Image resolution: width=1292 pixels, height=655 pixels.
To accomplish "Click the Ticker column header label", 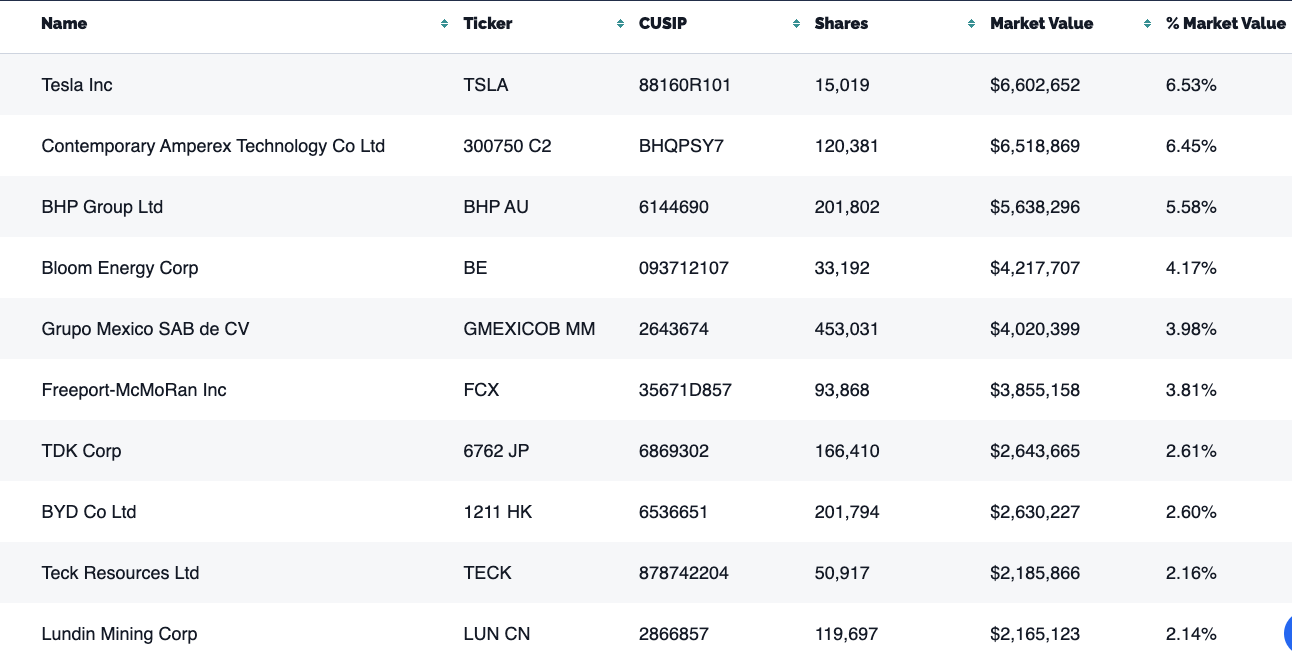I will point(488,24).
